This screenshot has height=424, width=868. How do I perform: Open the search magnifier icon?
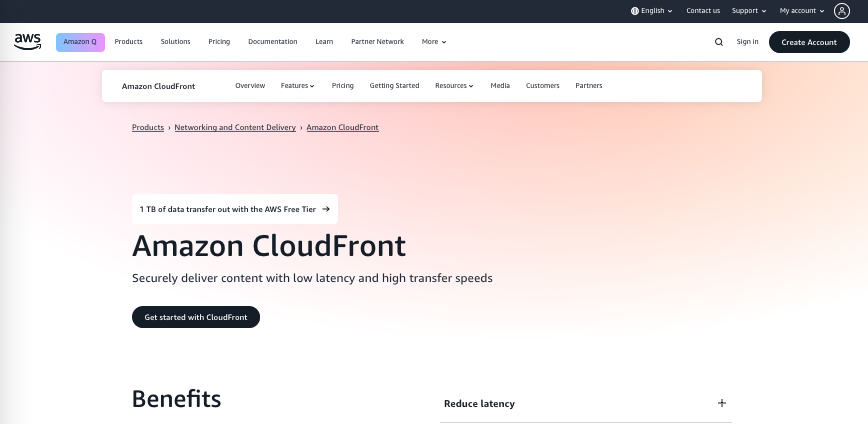[x=719, y=42]
